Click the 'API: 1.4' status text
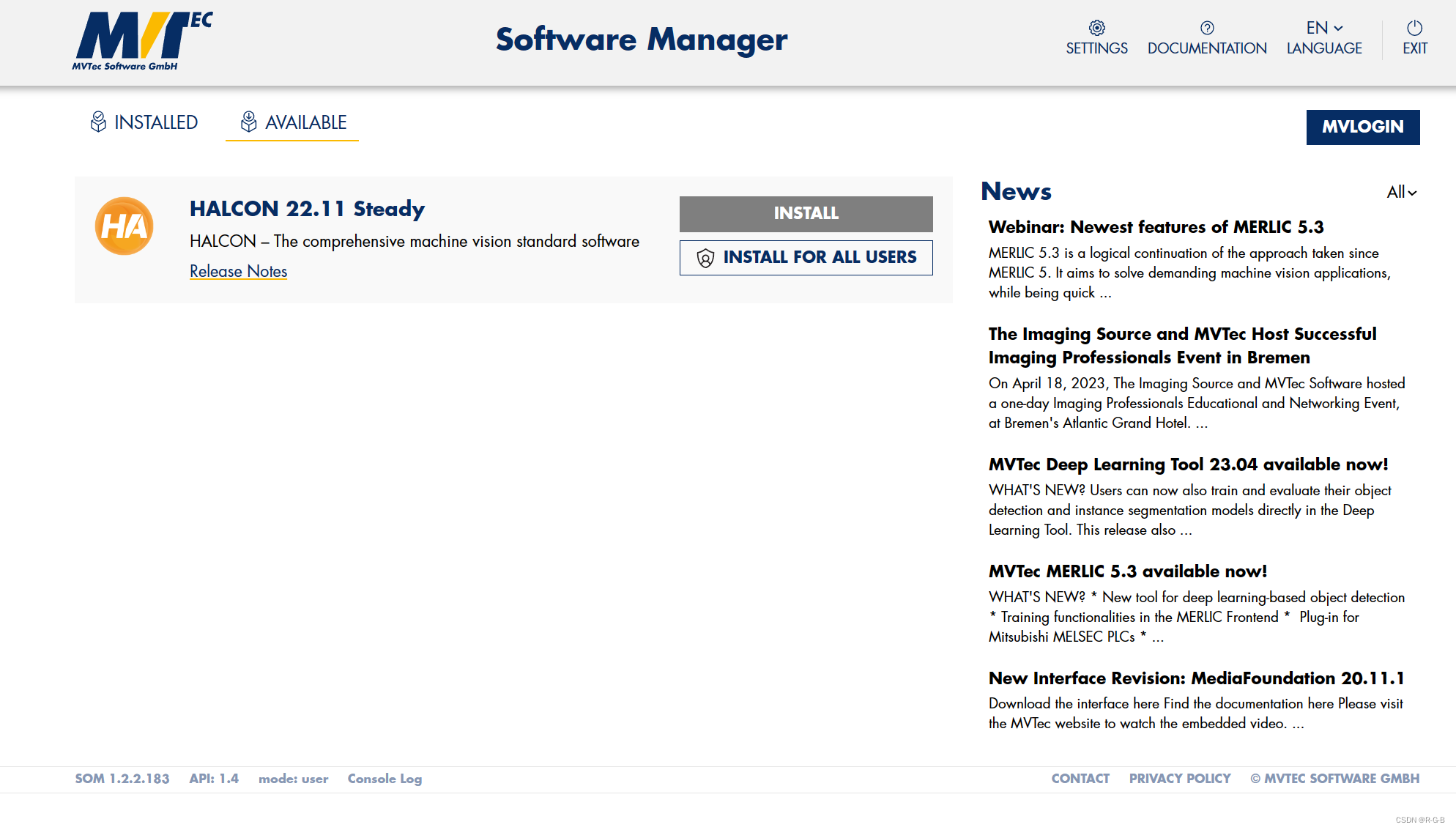The image size is (1456, 830). (214, 779)
